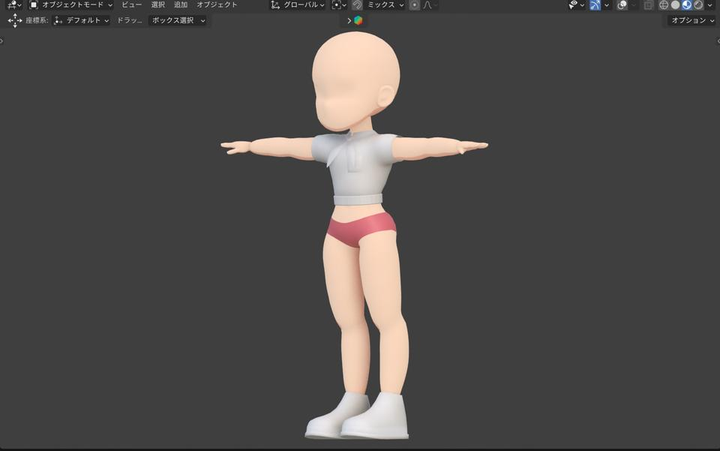Open the 選択 menu
Image resolution: width=720 pixels, height=451 pixels.
[158, 5]
